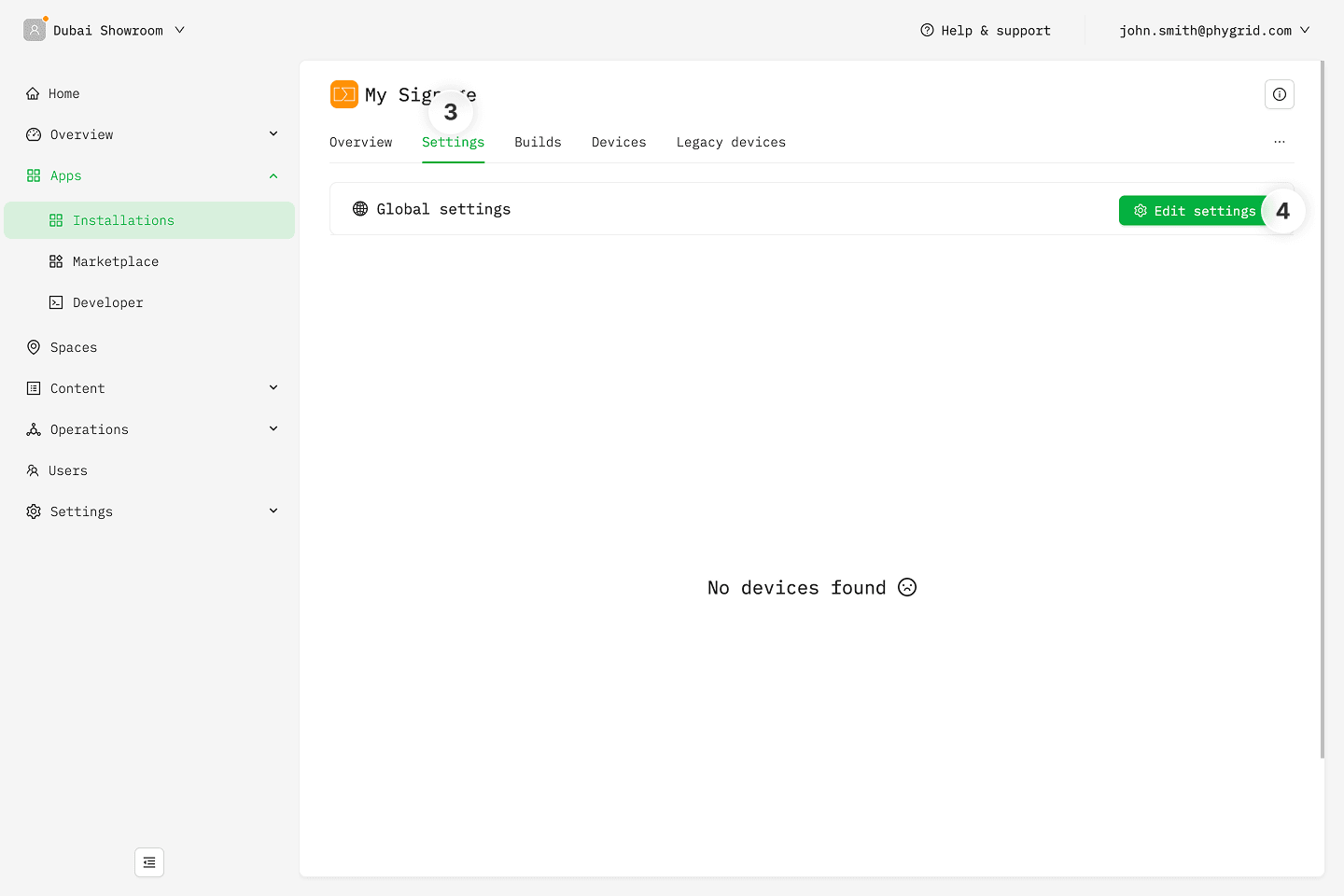
Task: Open Help & support link
Action: (x=986, y=30)
